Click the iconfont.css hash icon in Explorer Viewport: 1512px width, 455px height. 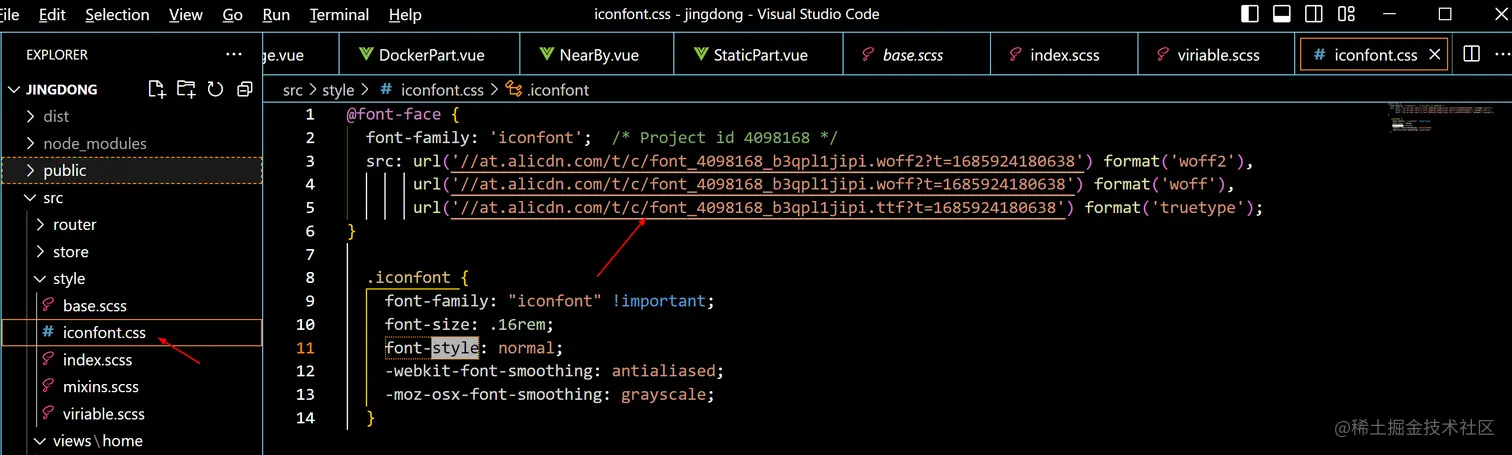(x=47, y=332)
